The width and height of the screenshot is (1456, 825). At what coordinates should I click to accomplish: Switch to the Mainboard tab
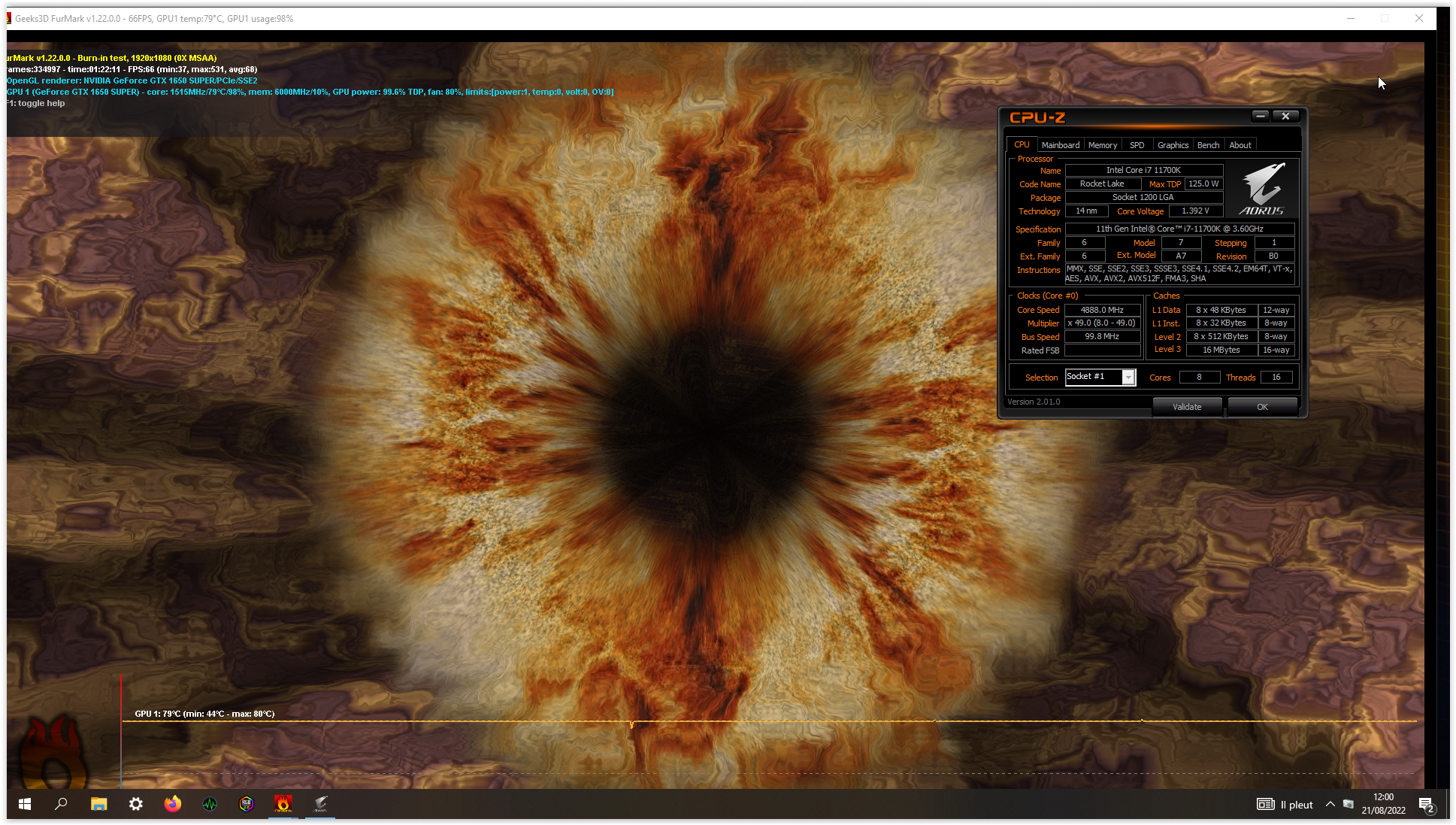[1060, 145]
